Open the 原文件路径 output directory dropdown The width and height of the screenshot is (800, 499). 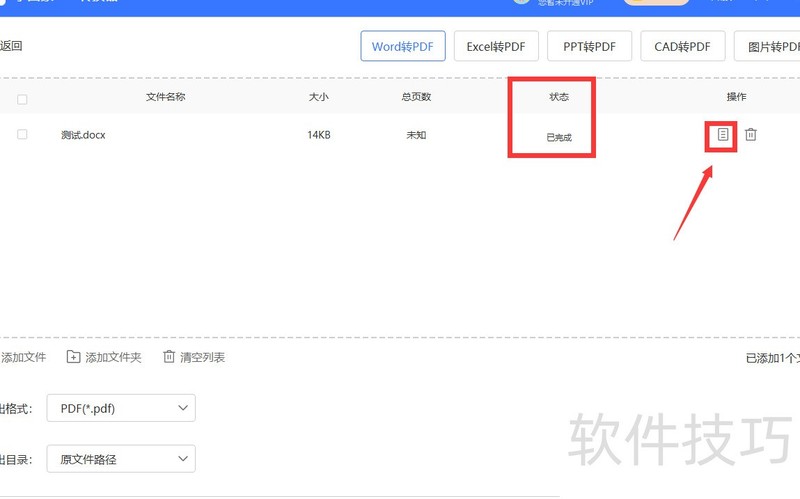[121, 459]
